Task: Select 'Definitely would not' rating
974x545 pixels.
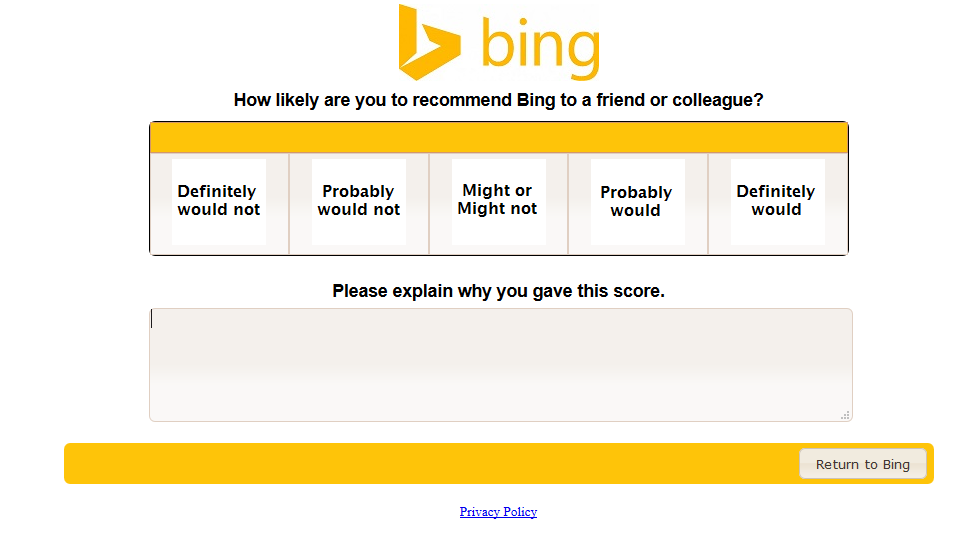Action: pyautogui.click(x=219, y=201)
